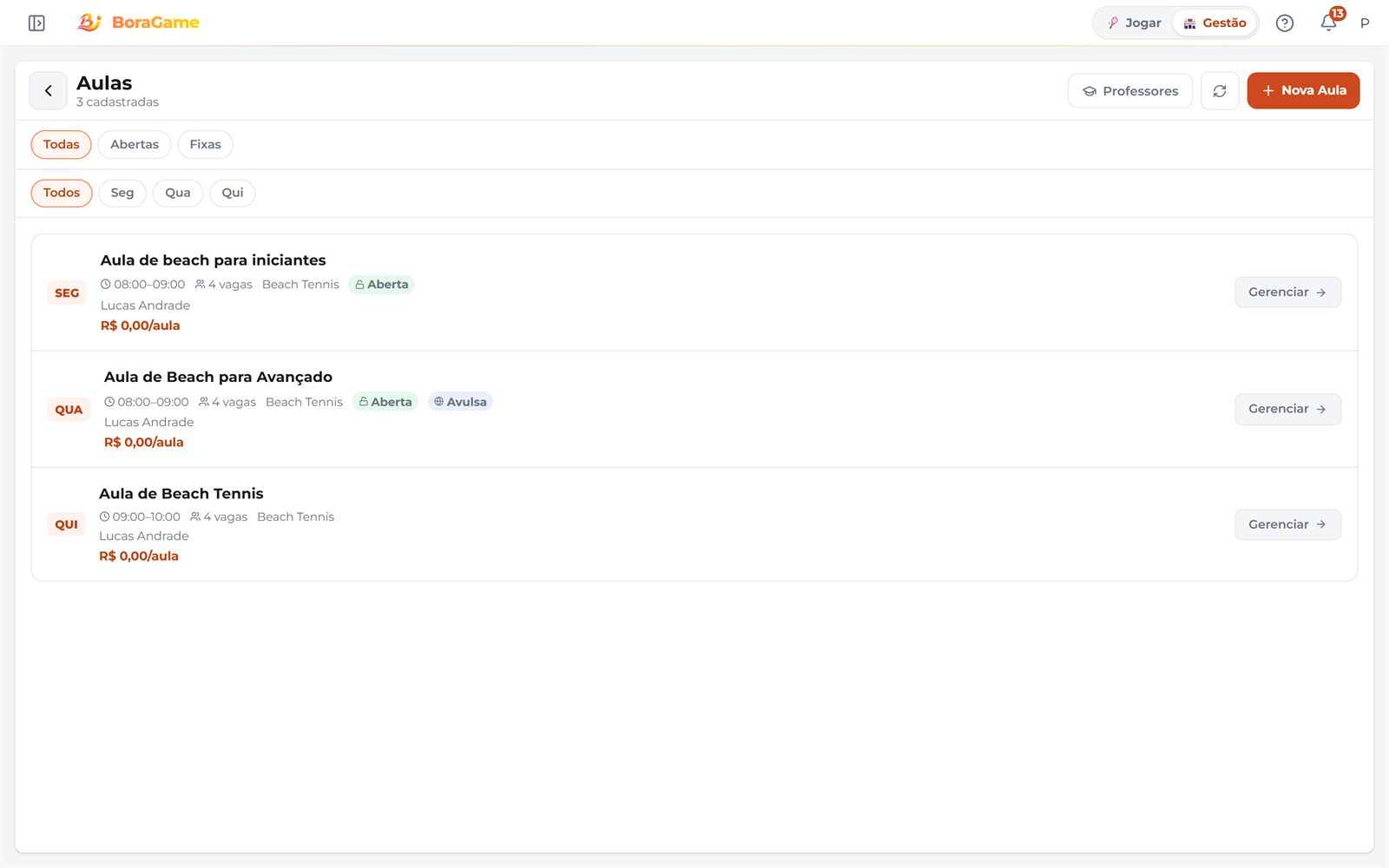The height and width of the screenshot is (868, 1389).
Task: Click the QUI day badge
Action: pos(67,524)
